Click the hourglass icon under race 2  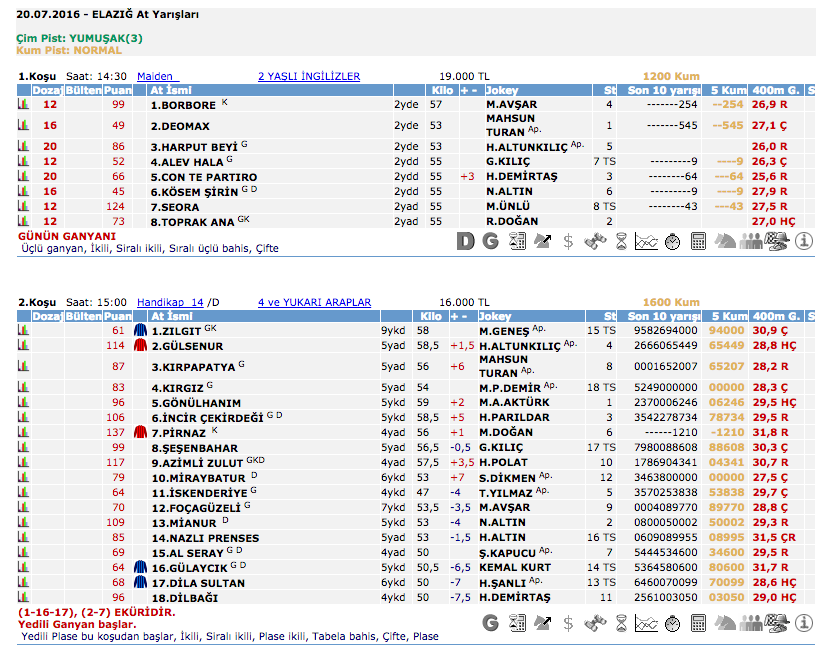point(620,623)
